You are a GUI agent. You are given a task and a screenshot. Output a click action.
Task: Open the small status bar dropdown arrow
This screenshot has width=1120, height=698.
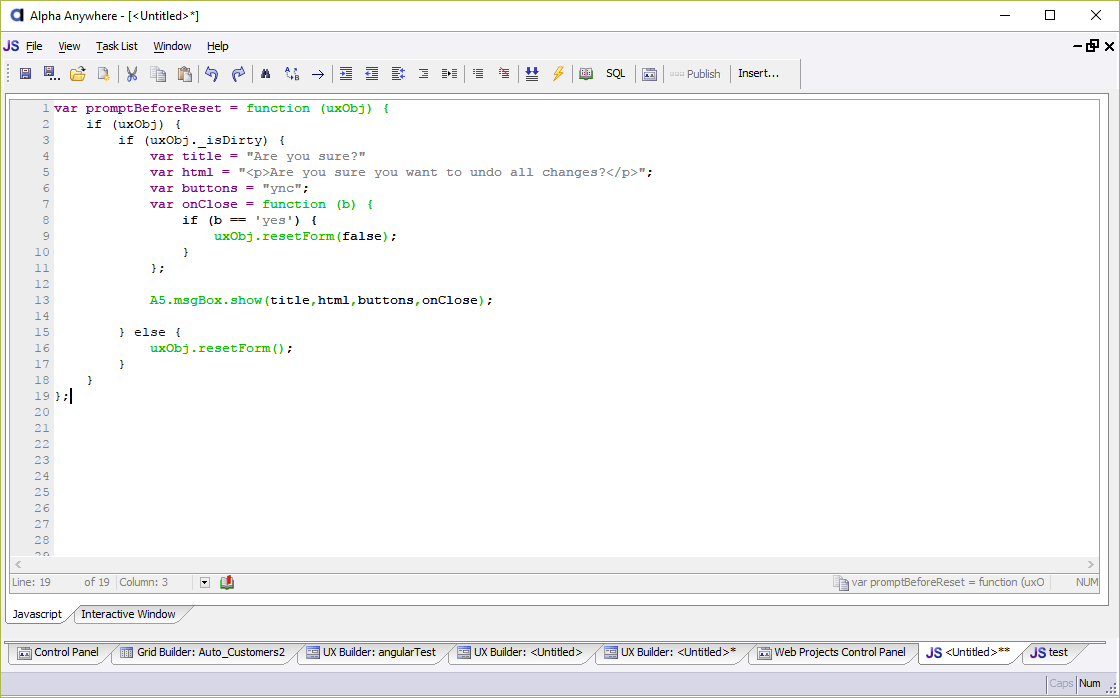tap(205, 582)
